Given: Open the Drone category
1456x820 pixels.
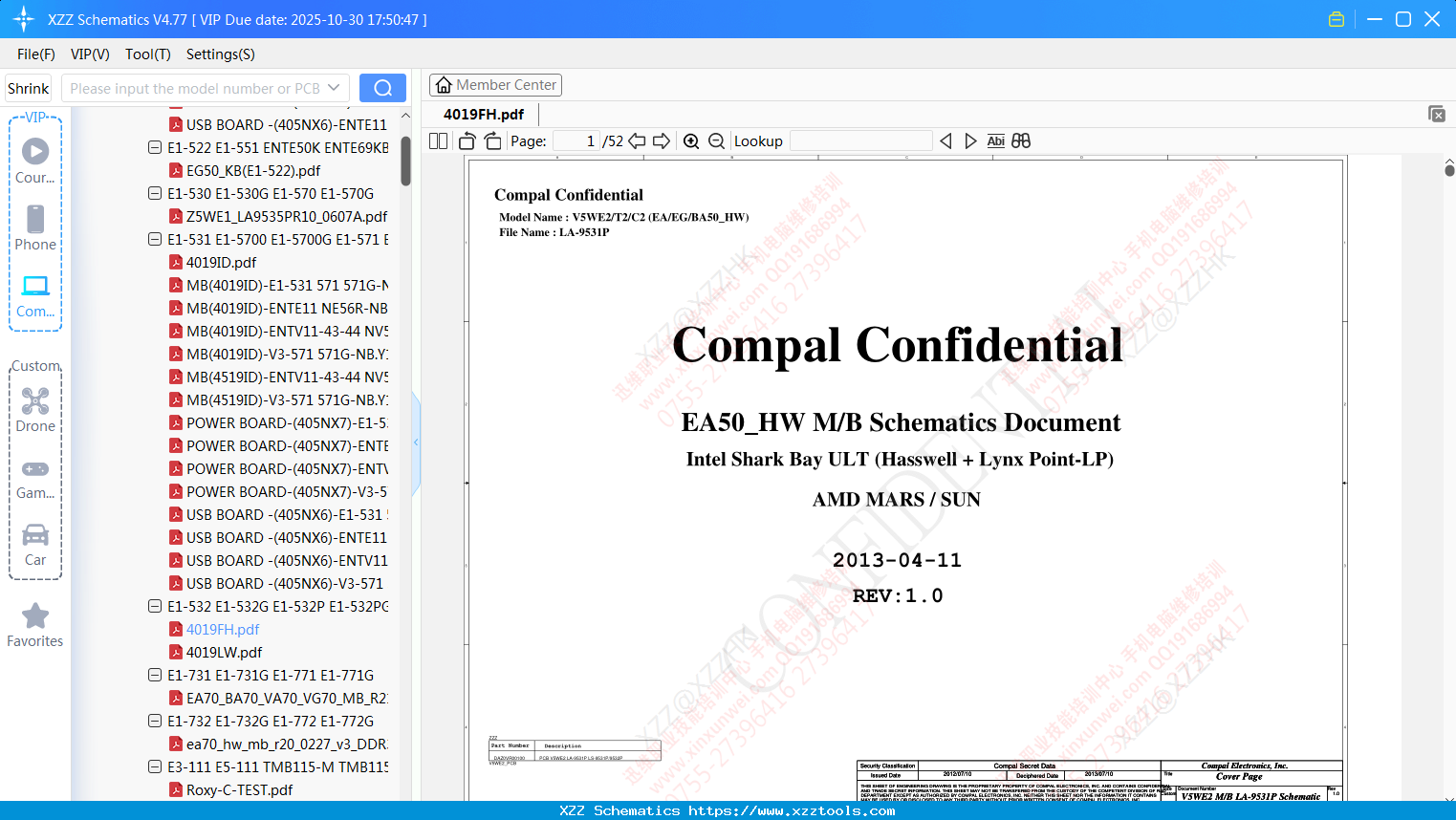Looking at the screenshot, I should pos(35,410).
